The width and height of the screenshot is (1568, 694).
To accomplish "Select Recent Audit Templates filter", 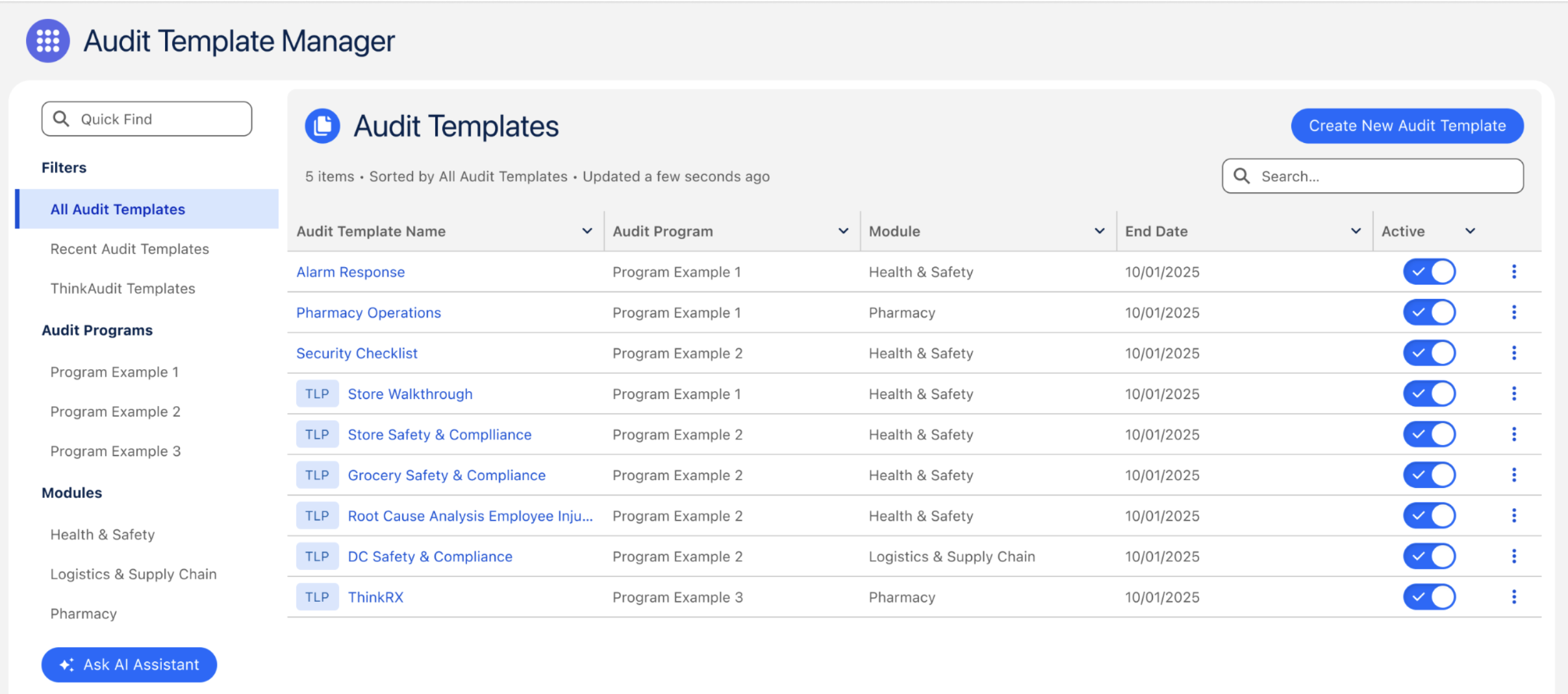I will click(129, 249).
